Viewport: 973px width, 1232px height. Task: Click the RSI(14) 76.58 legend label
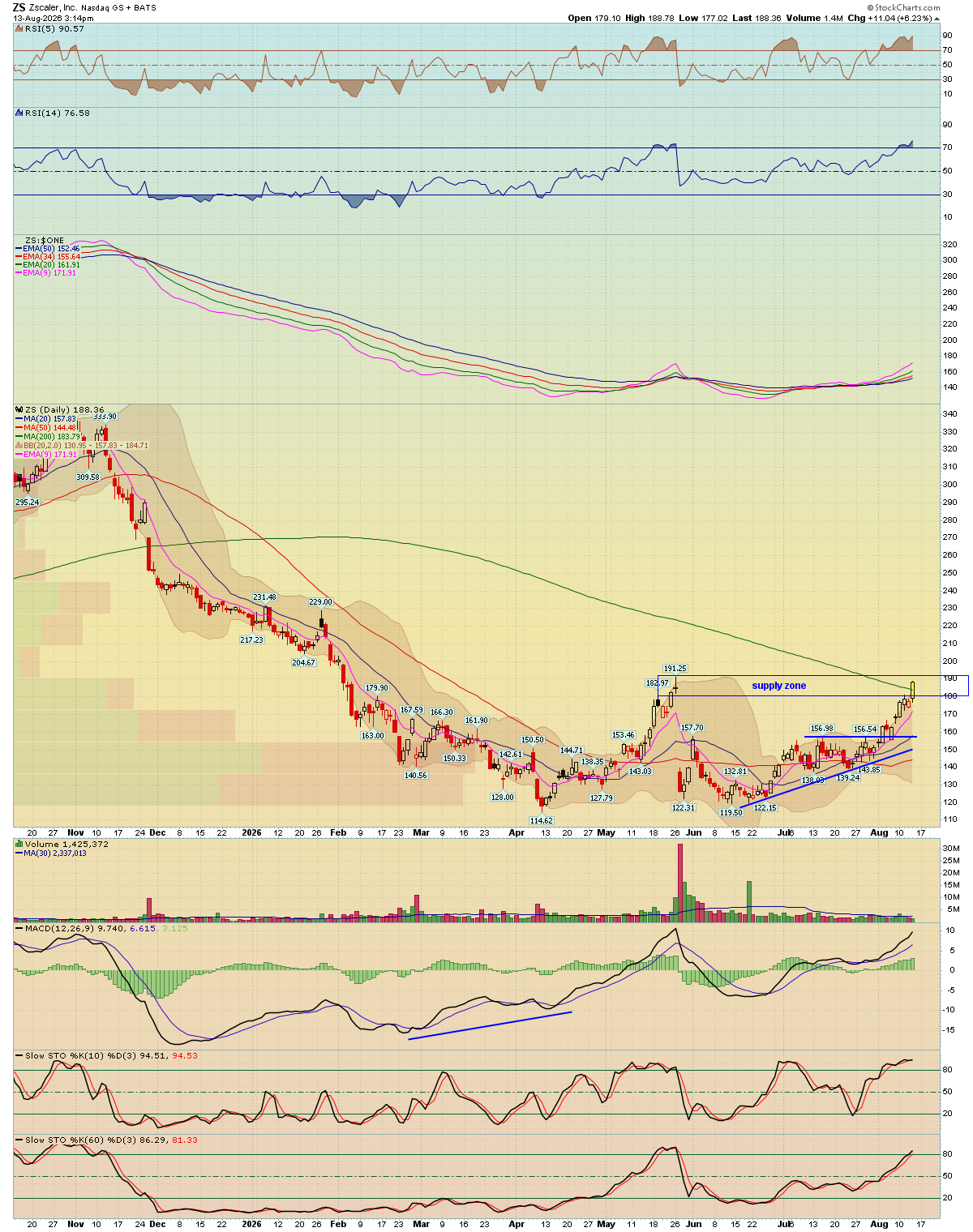pyautogui.click(x=57, y=113)
